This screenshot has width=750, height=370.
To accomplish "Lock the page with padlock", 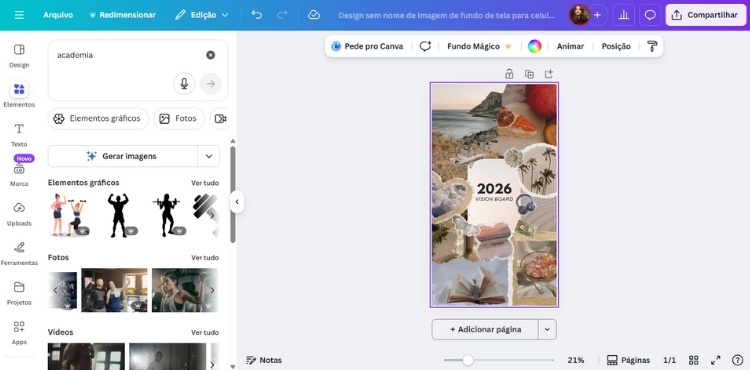I will click(x=509, y=74).
